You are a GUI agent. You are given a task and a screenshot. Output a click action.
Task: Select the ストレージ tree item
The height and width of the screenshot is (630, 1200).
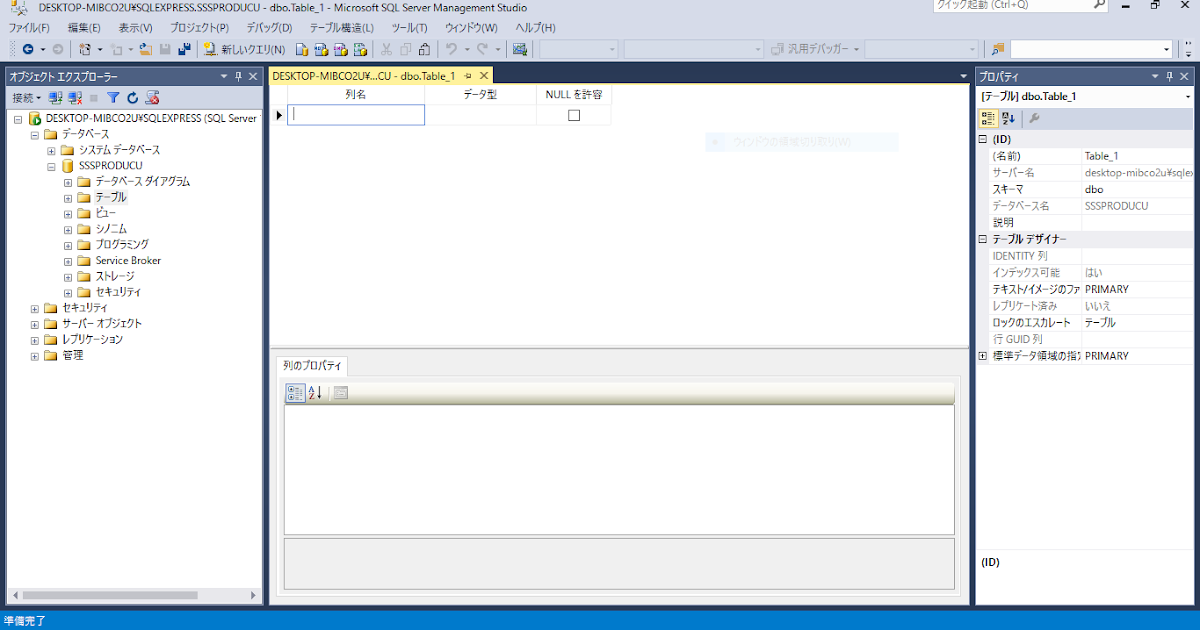tap(115, 277)
